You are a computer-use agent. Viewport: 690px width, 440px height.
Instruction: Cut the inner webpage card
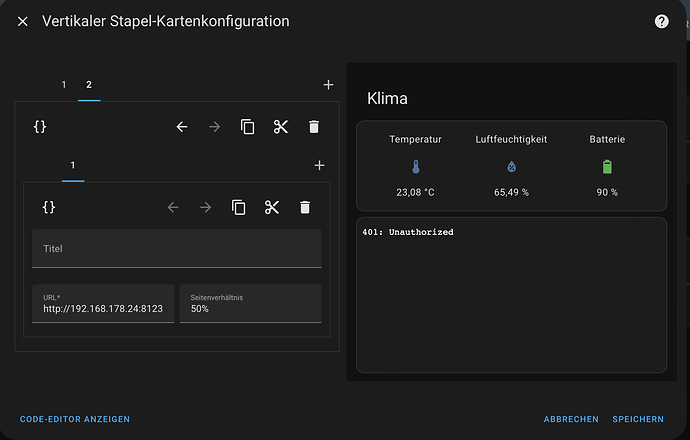pos(272,207)
